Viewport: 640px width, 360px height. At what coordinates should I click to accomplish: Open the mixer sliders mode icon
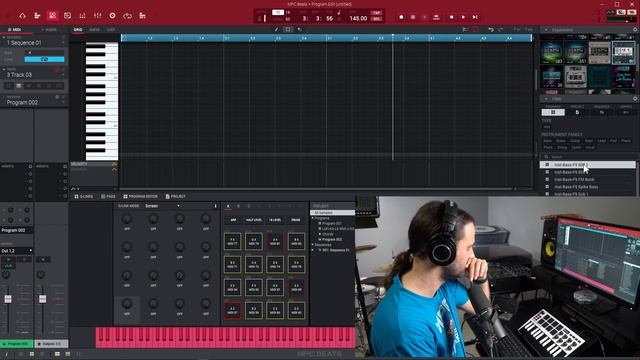[x=98, y=16]
